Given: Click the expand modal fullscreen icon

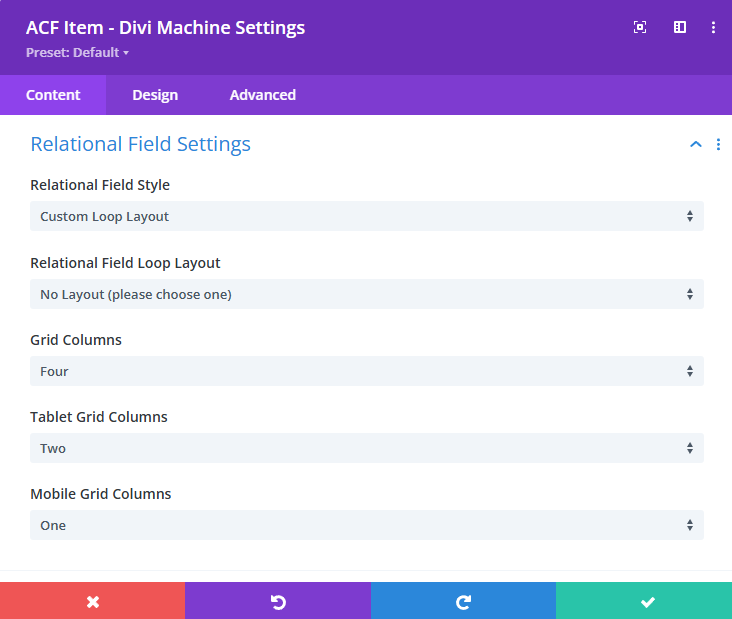Looking at the screenshot, I should tap(640, 27).
